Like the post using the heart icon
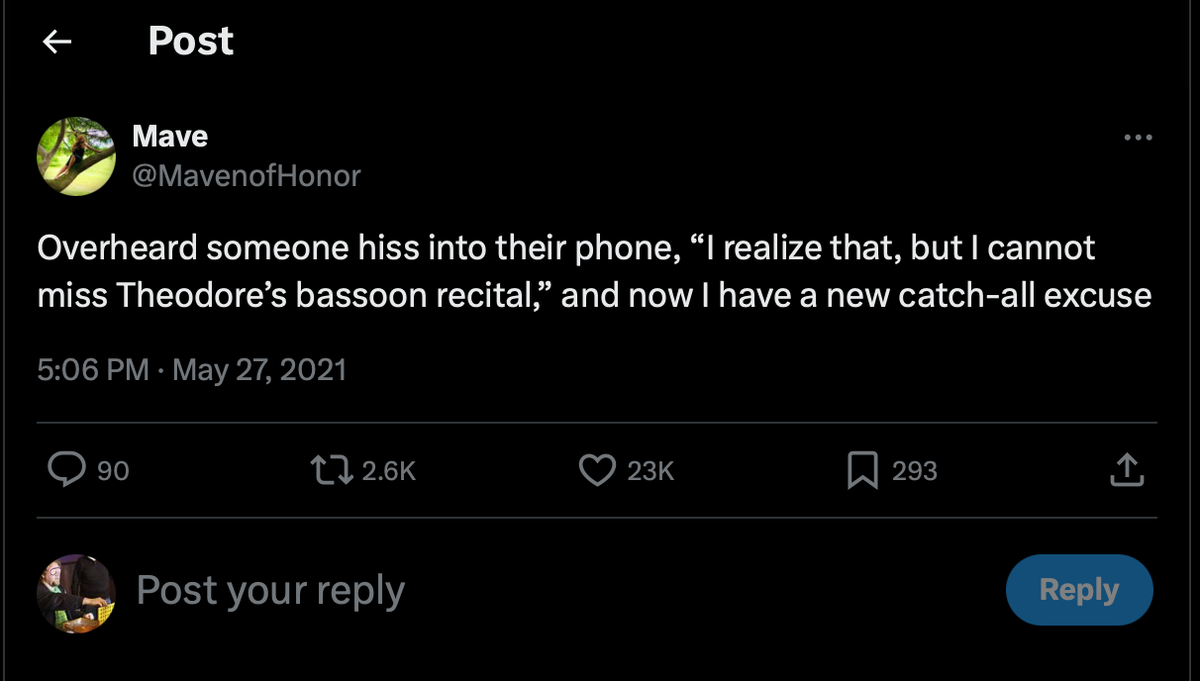 597,470
